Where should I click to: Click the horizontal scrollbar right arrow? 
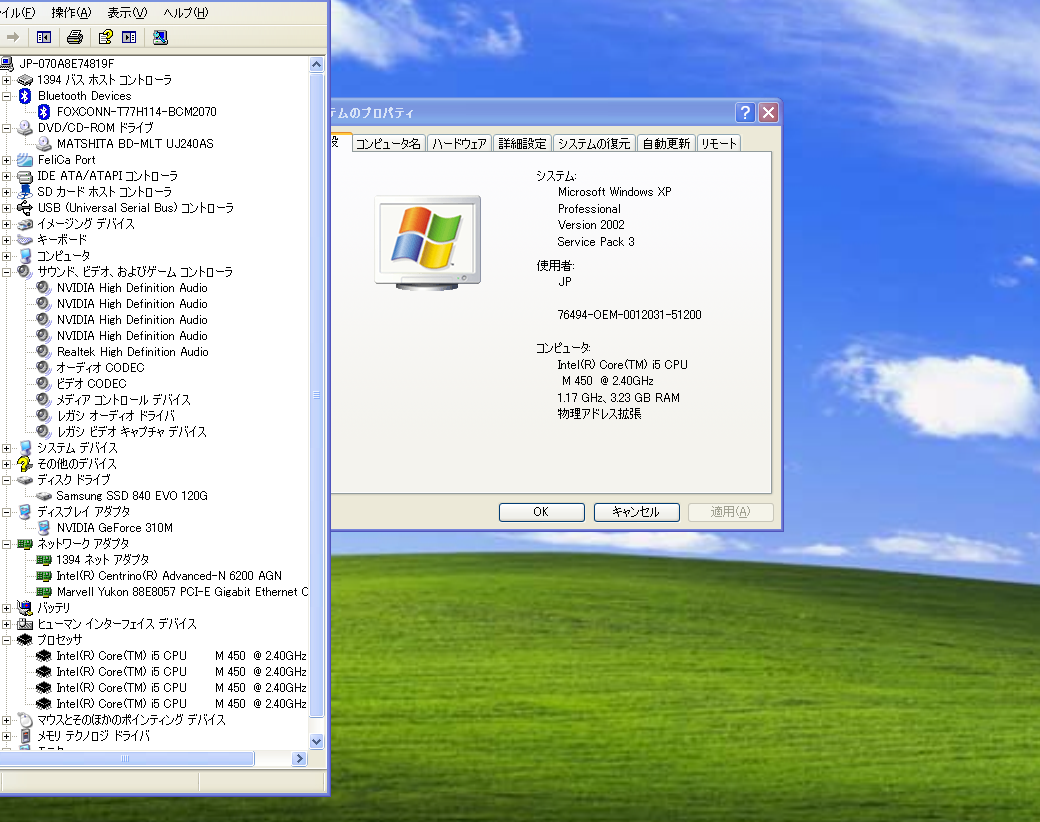point(299,758)
